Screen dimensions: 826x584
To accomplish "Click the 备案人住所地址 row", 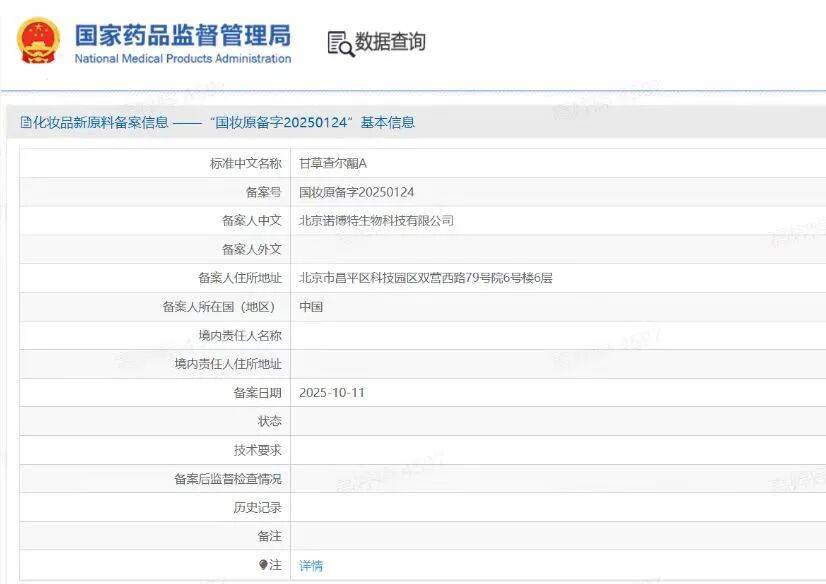I will (400, 277).
